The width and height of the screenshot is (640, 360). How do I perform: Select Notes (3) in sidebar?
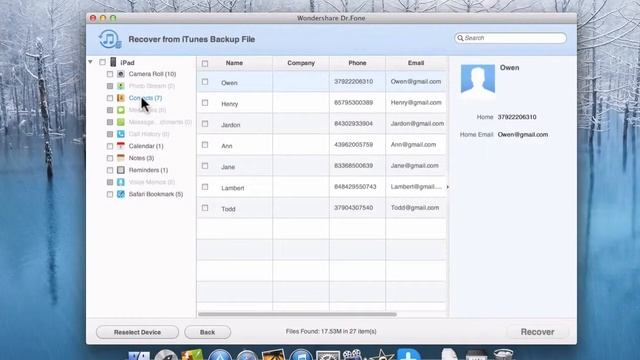click(141, 158)
